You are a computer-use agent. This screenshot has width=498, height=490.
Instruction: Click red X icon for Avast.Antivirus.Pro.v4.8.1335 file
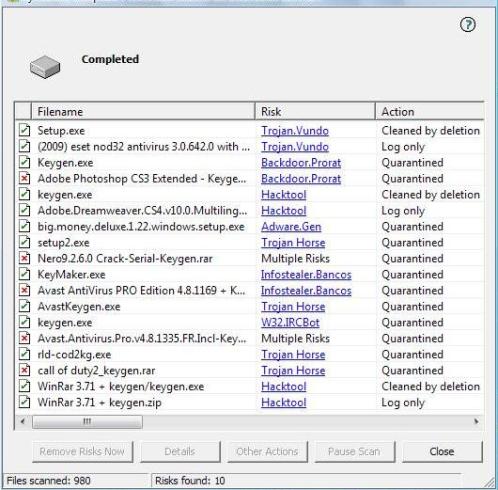tap(24, 338)
